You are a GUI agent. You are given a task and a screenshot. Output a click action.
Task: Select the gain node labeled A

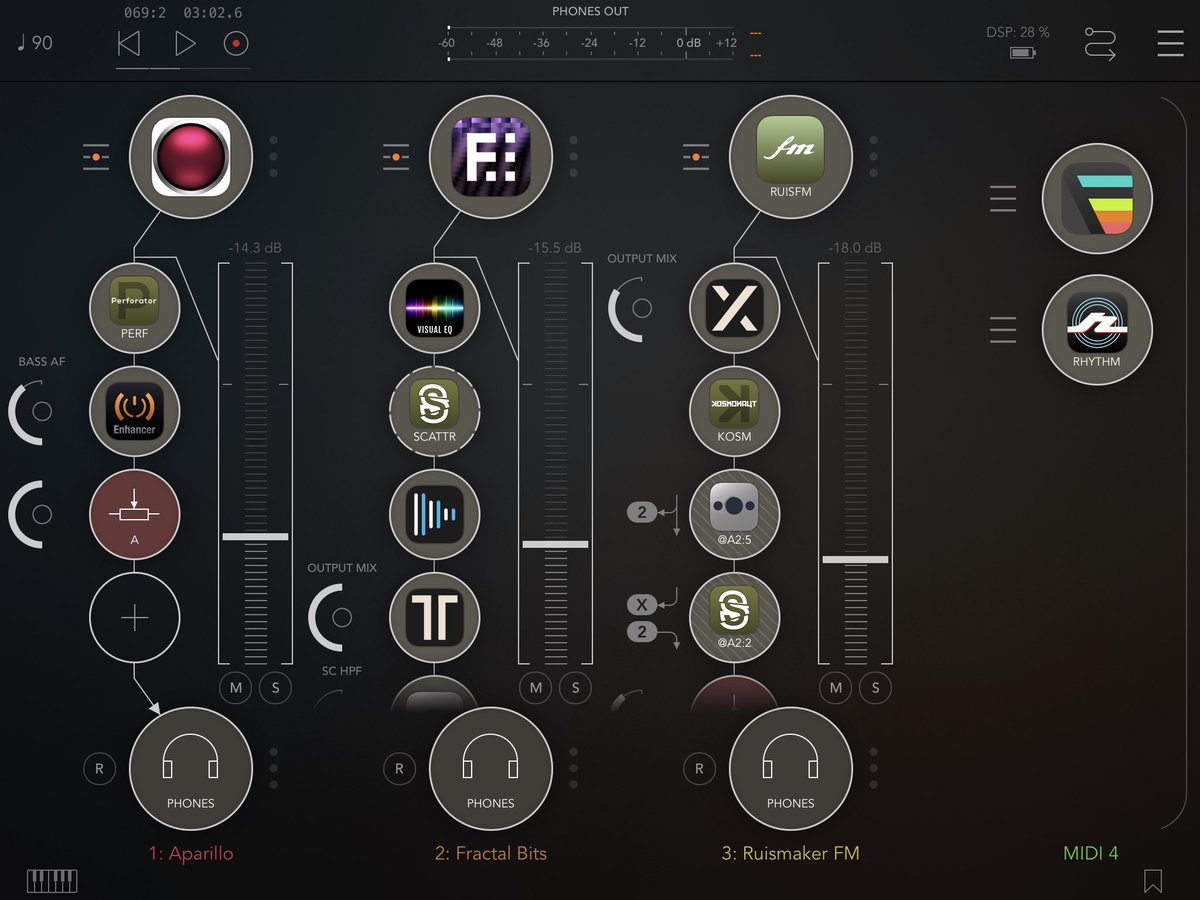tap(135, 514)
